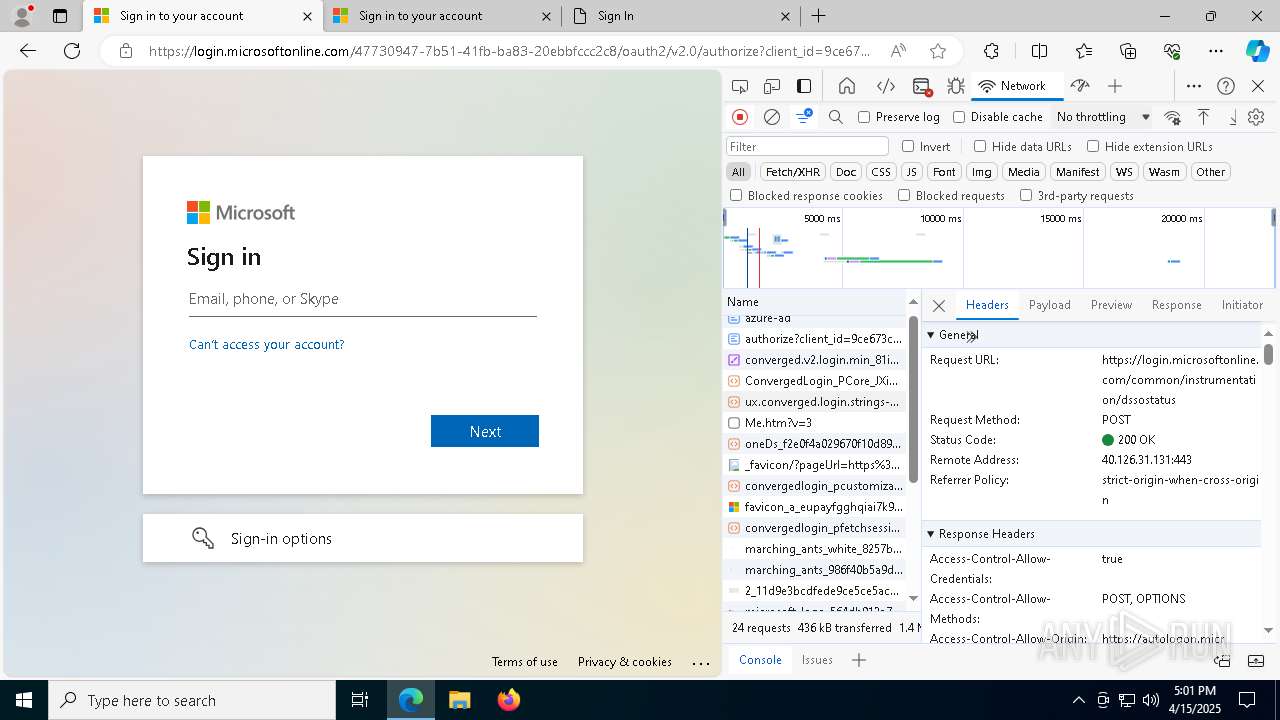The image size is (1280, 720).
Task: Toggle the DevTools activity bar dock icon
Action: pyautogui.click(x=804, y=86)
